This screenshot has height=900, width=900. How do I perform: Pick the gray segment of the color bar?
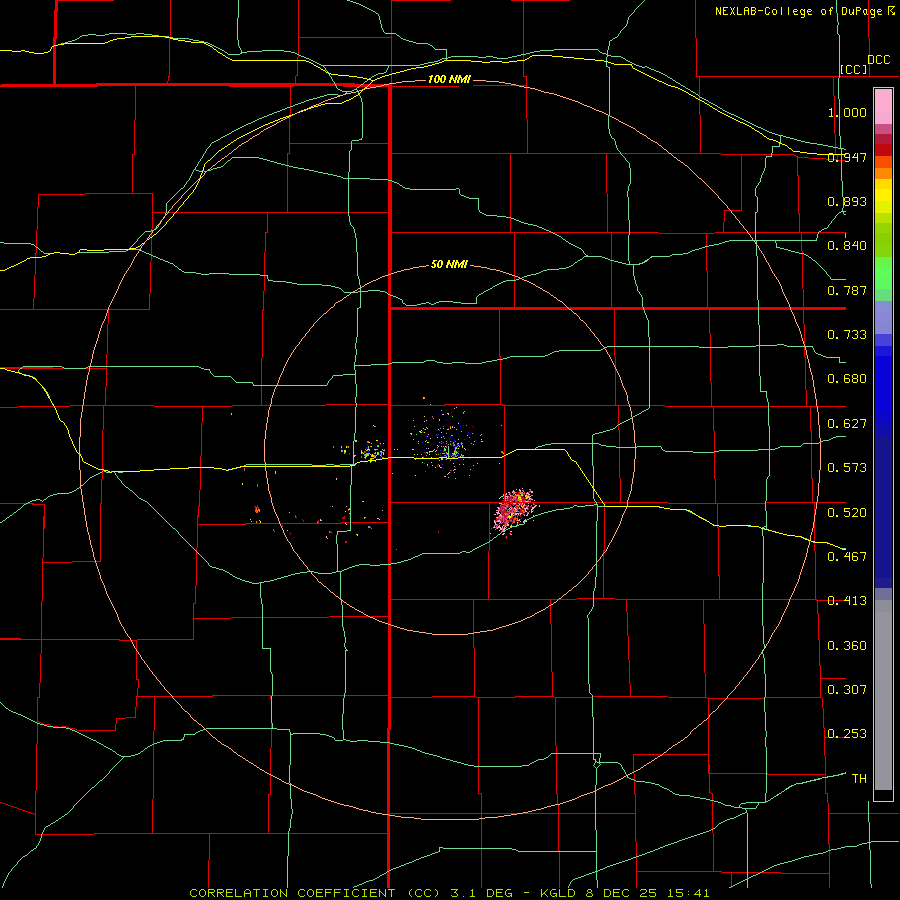(x=883, y=695)
